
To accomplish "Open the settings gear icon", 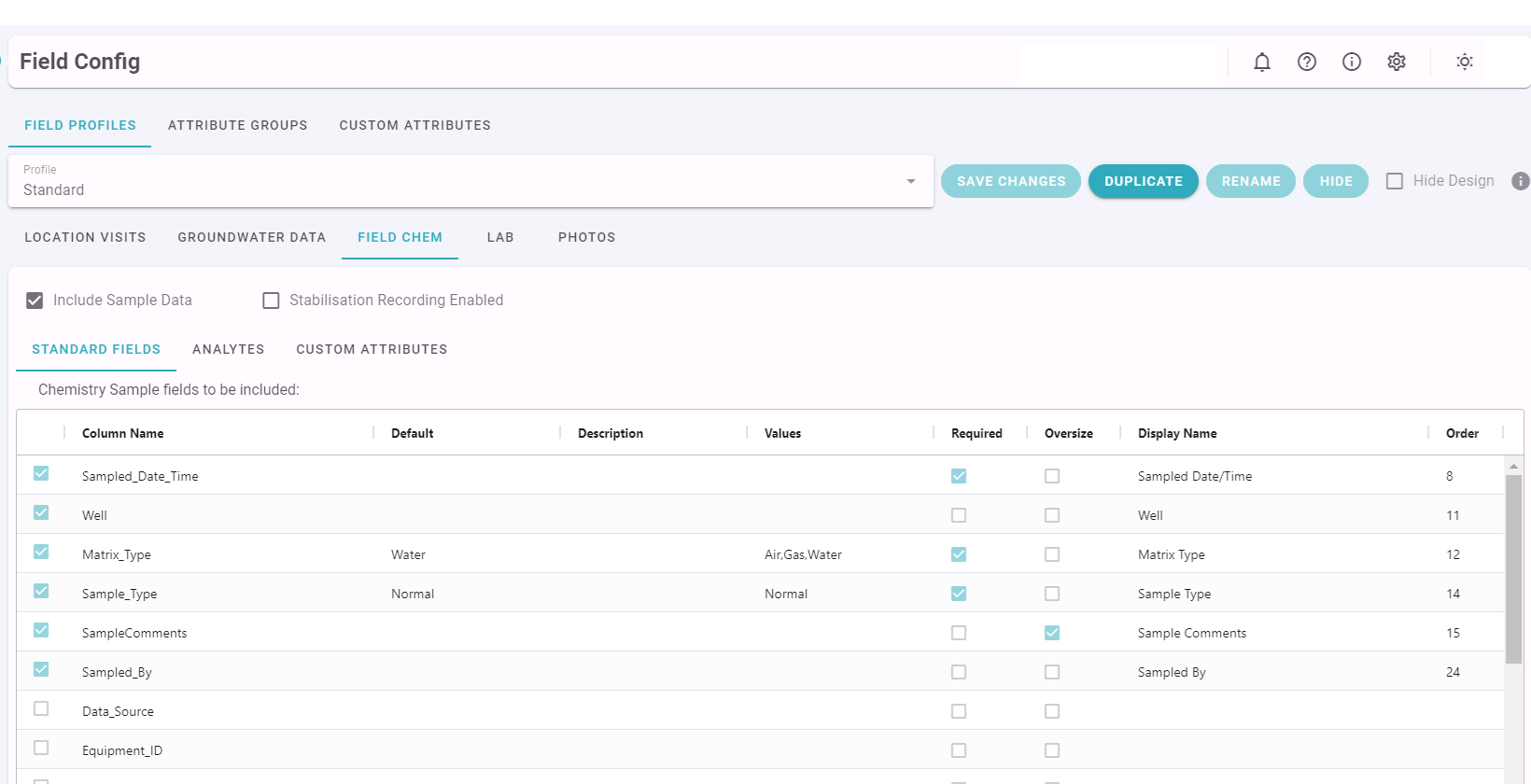I will [1397, 62].
